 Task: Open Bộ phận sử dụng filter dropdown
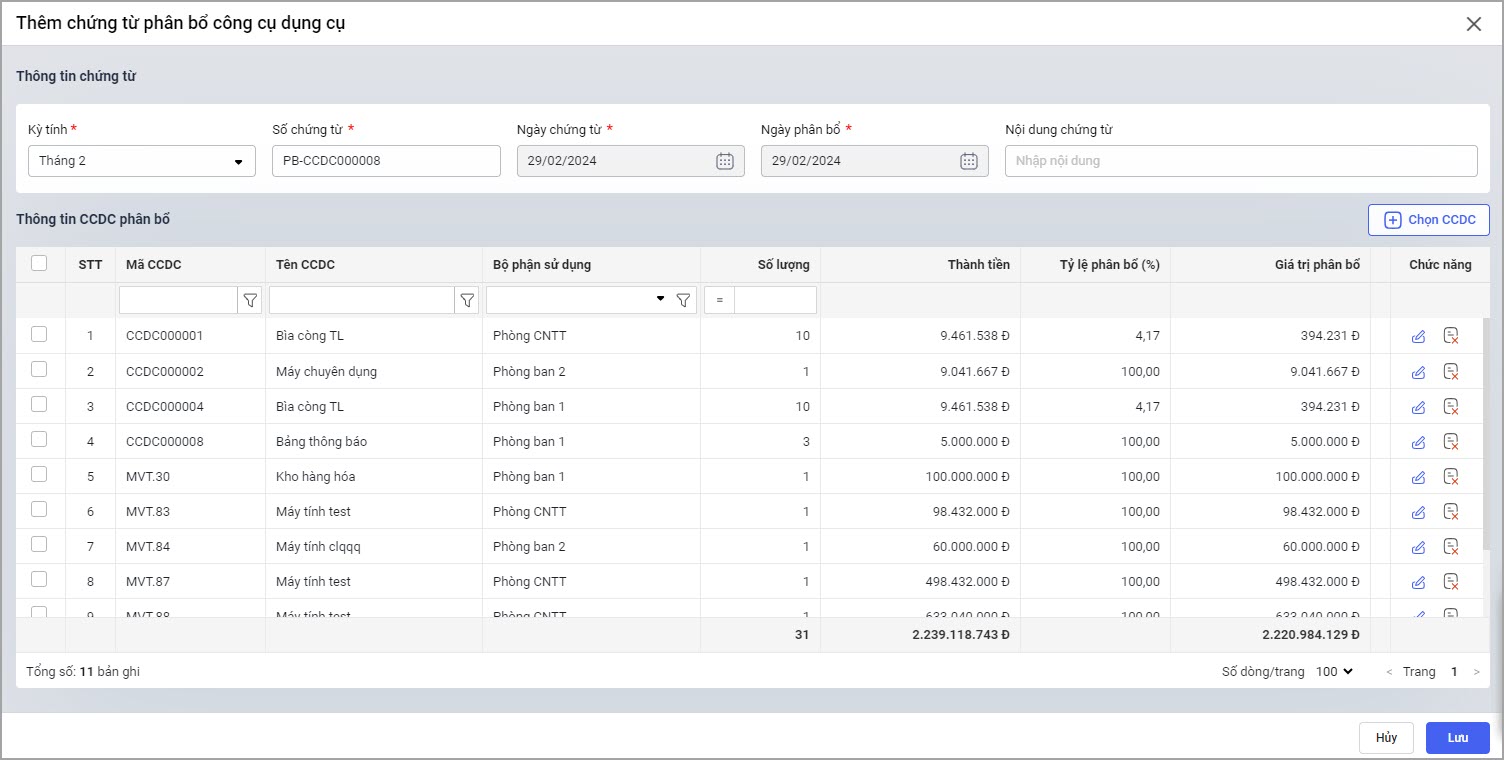pyautogui.click(x=659, y=300)
